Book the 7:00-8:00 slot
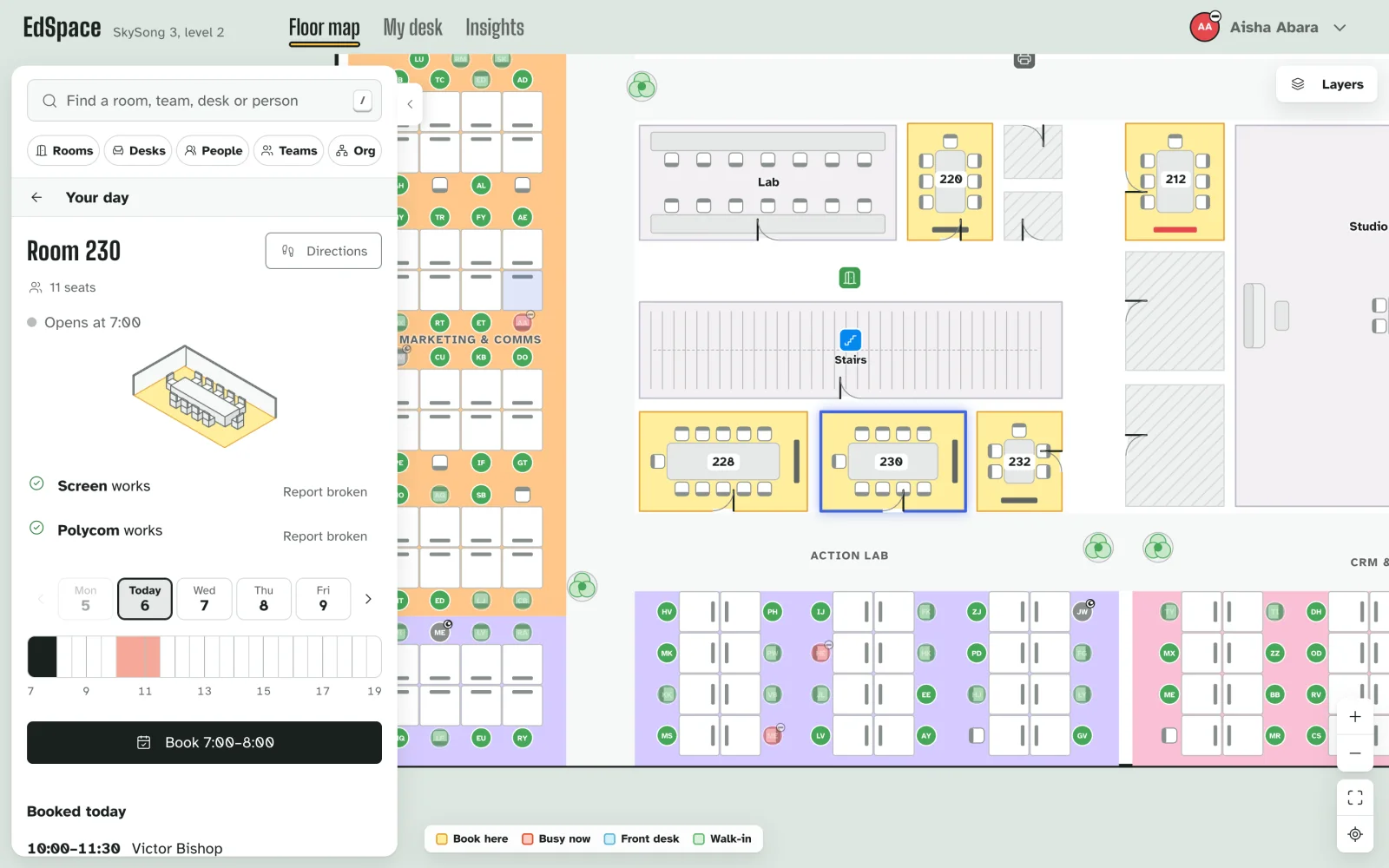The height and width of the screenshot is (868, 1389). (204, 743)
